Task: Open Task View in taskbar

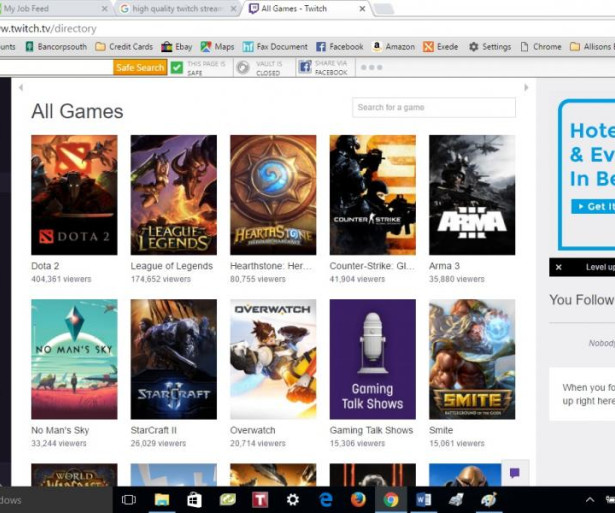Action: pyautogui.click(x=128, y=500)
